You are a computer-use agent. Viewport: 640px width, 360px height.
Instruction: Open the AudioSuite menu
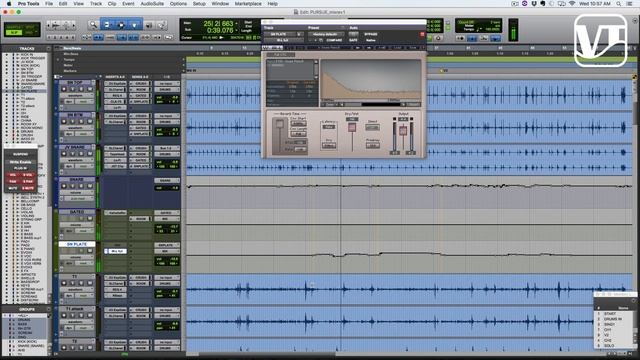pos(152,4)
